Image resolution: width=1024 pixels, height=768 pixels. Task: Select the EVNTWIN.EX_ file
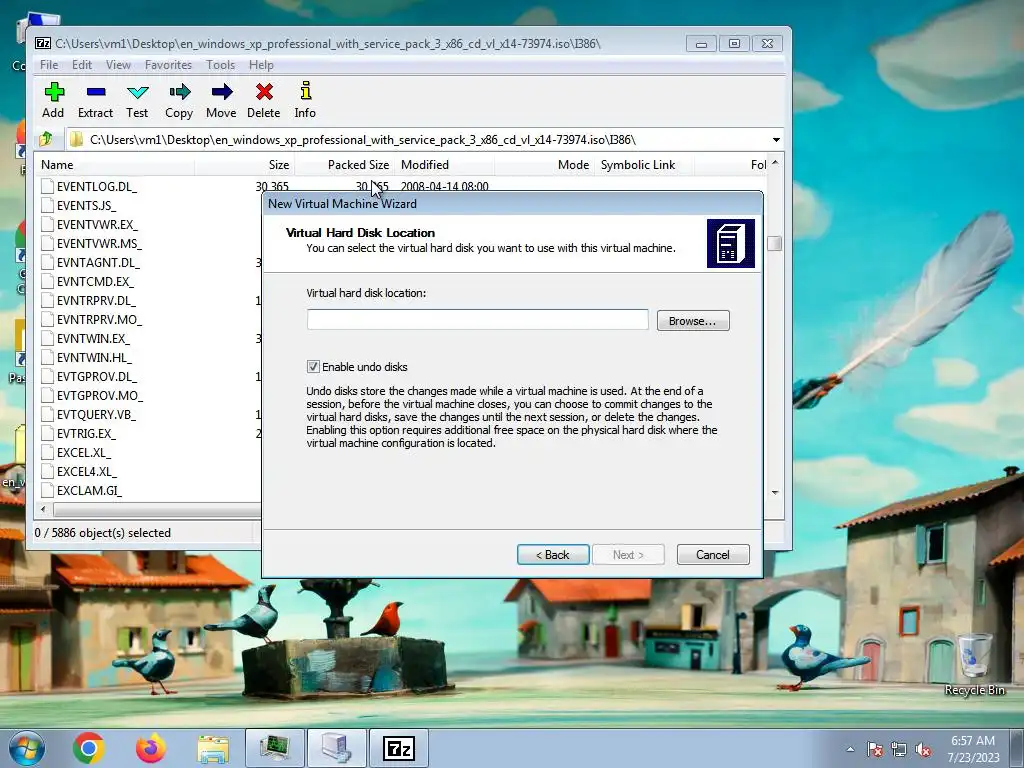pos(93,338)
